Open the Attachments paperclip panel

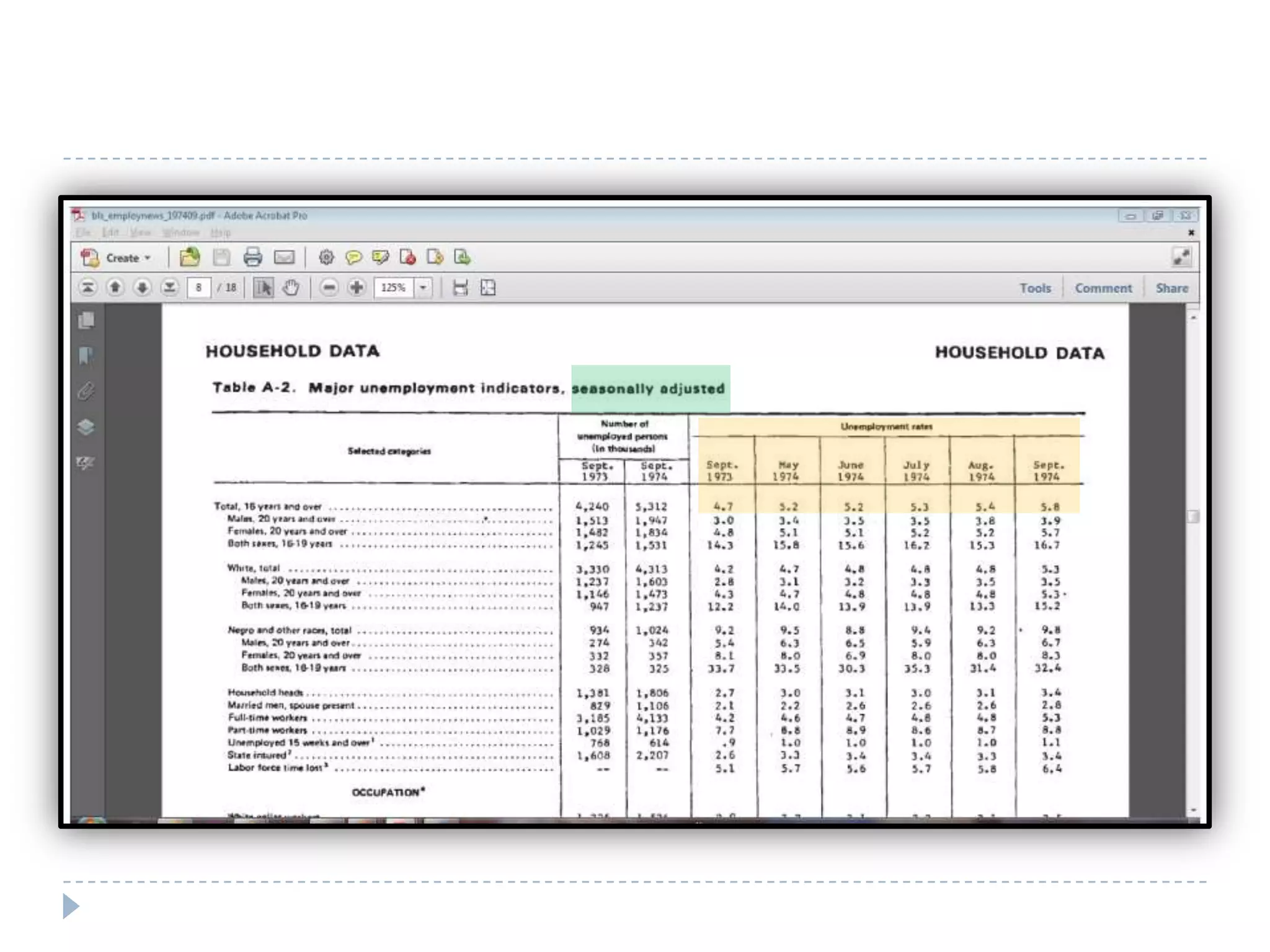[86, 391]
